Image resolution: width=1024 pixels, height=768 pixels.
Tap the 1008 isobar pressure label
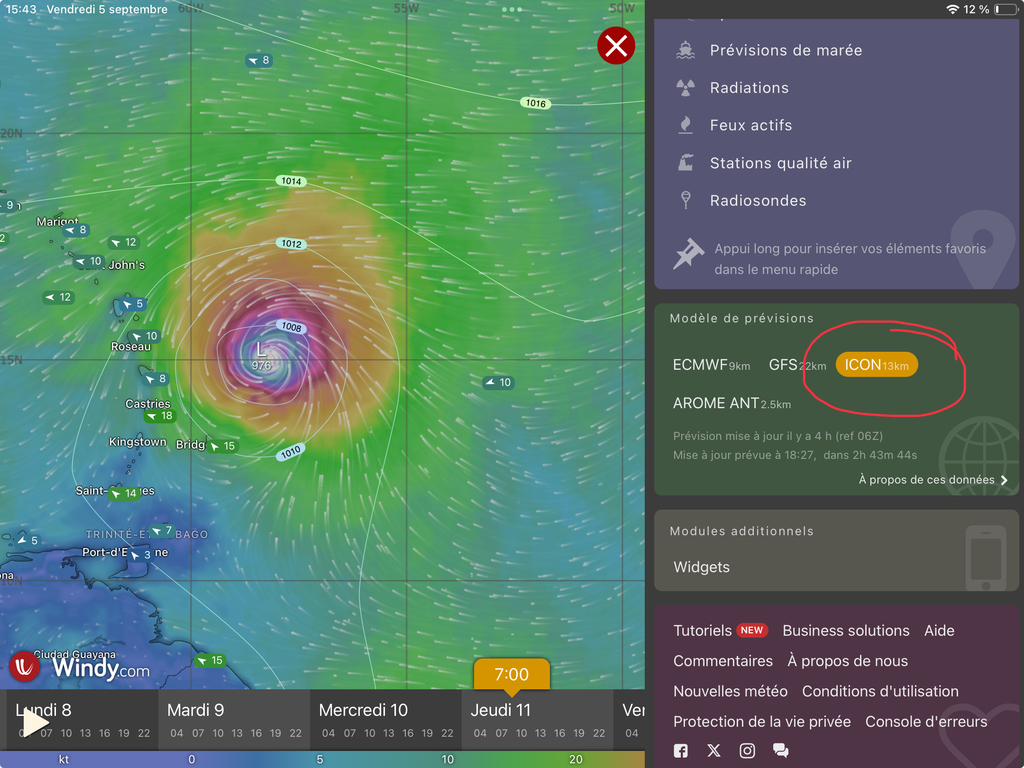[291, 327]
